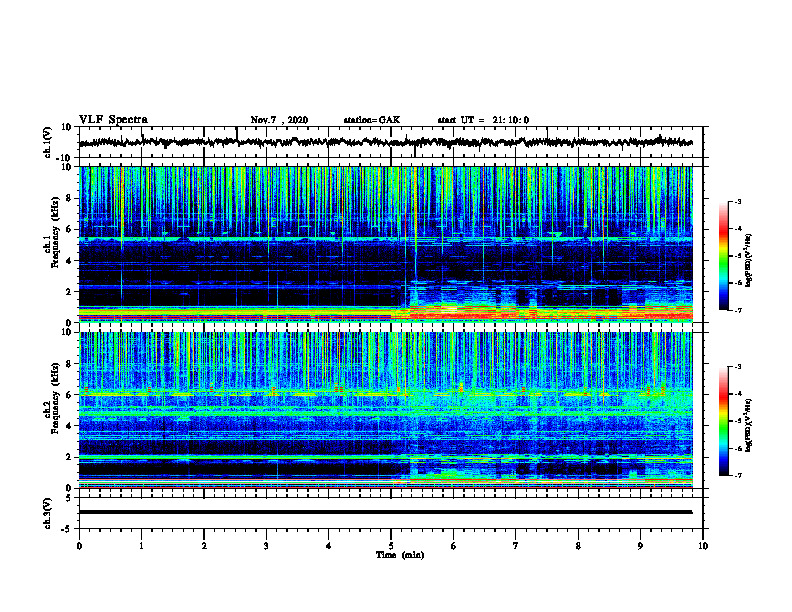Click the time axis tick label '8'
The width and height of the screenshot is (792, 612).
click(578, 546)
